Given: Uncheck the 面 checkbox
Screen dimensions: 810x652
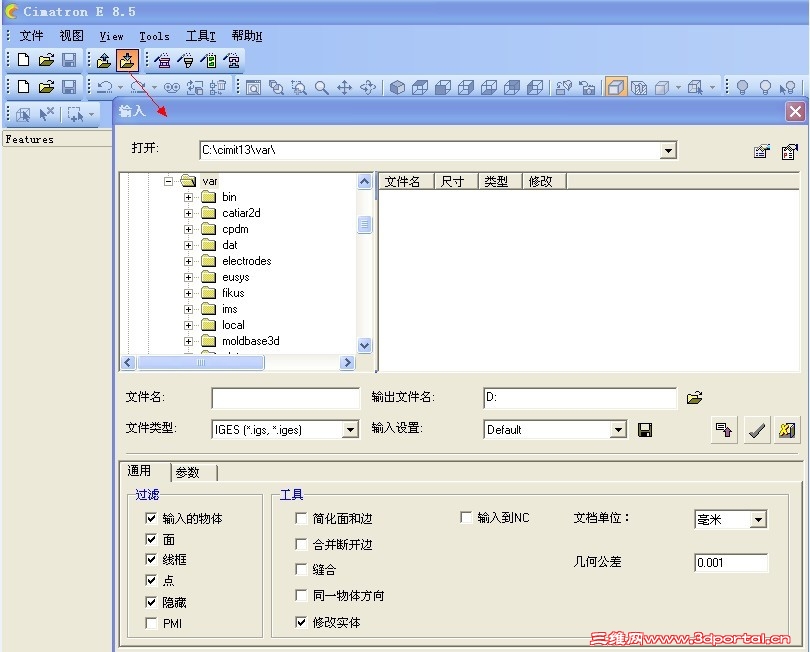Looking at the screenshot, I should click(151, 539).
